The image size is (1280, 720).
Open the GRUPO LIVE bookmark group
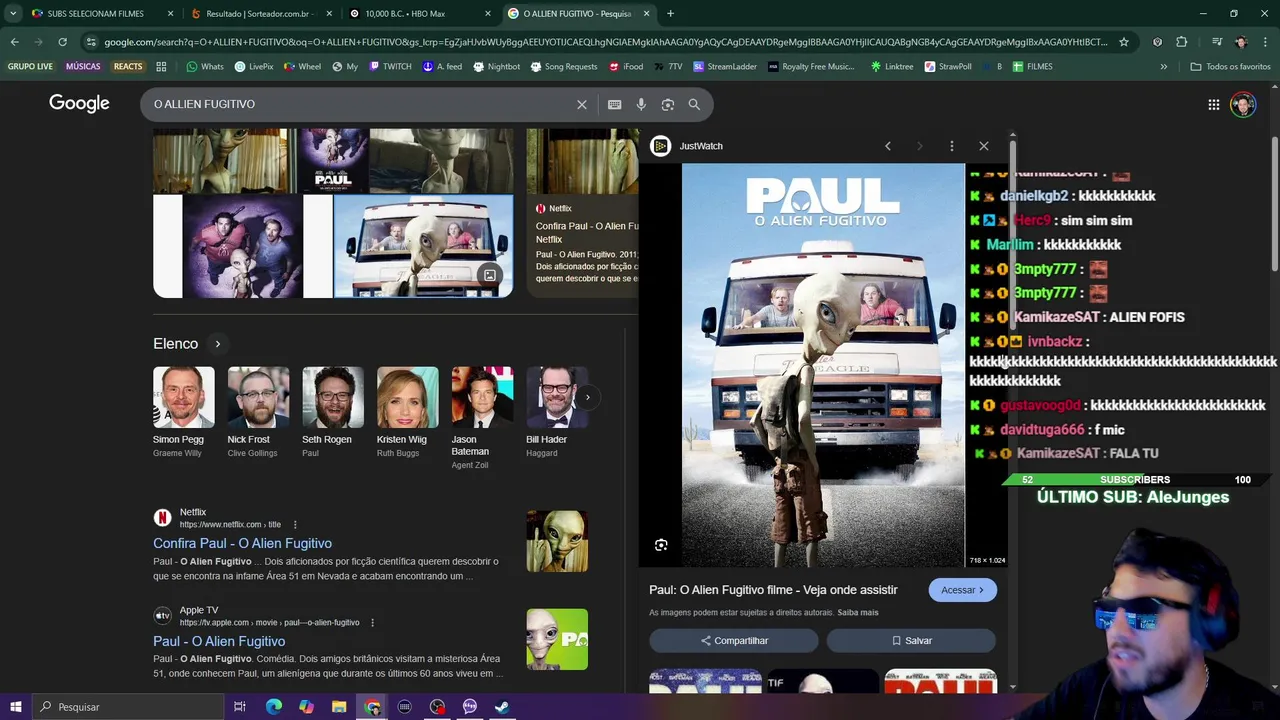coord(30,67)
